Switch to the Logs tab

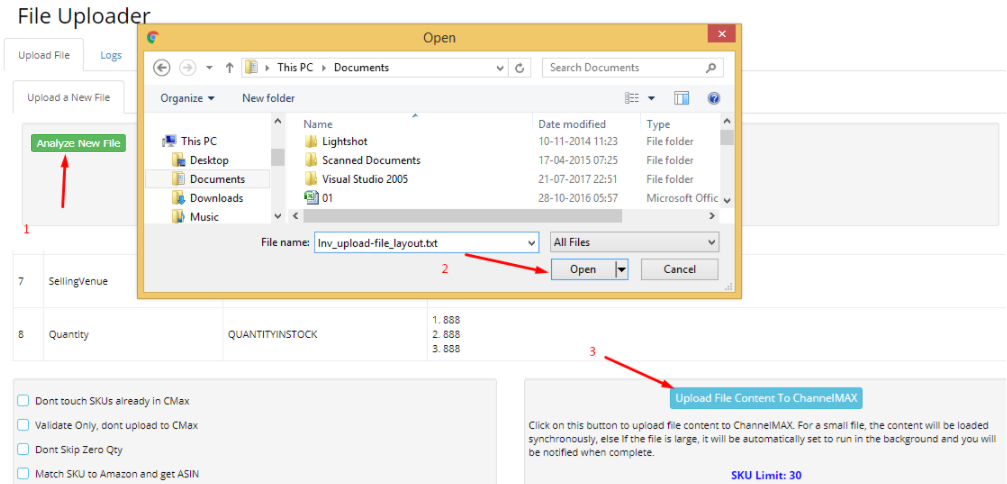[x=111, y=55]
